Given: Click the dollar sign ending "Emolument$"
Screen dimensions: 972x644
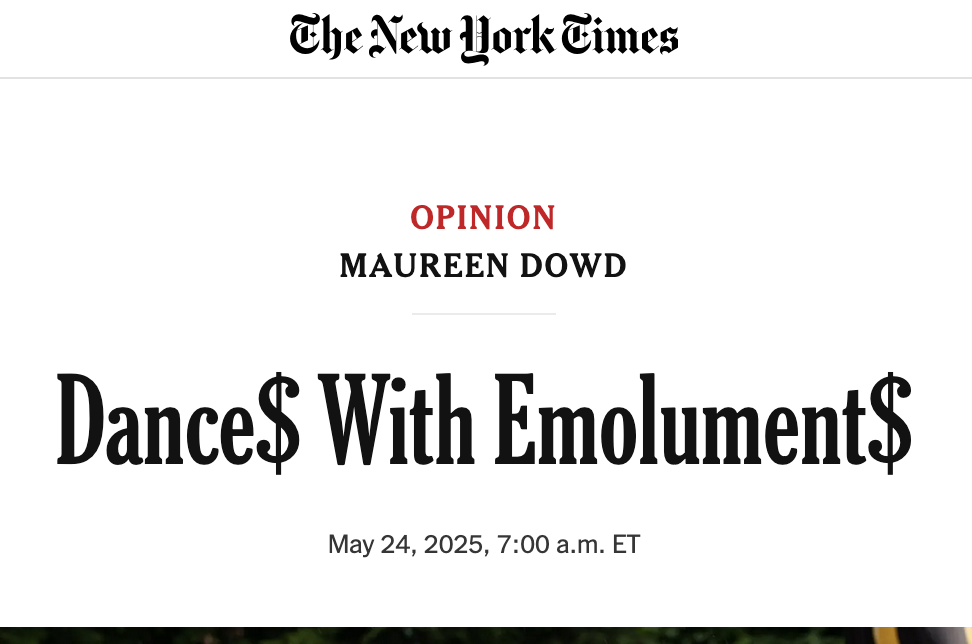Looking at the screenshot, I should point(890,423).
